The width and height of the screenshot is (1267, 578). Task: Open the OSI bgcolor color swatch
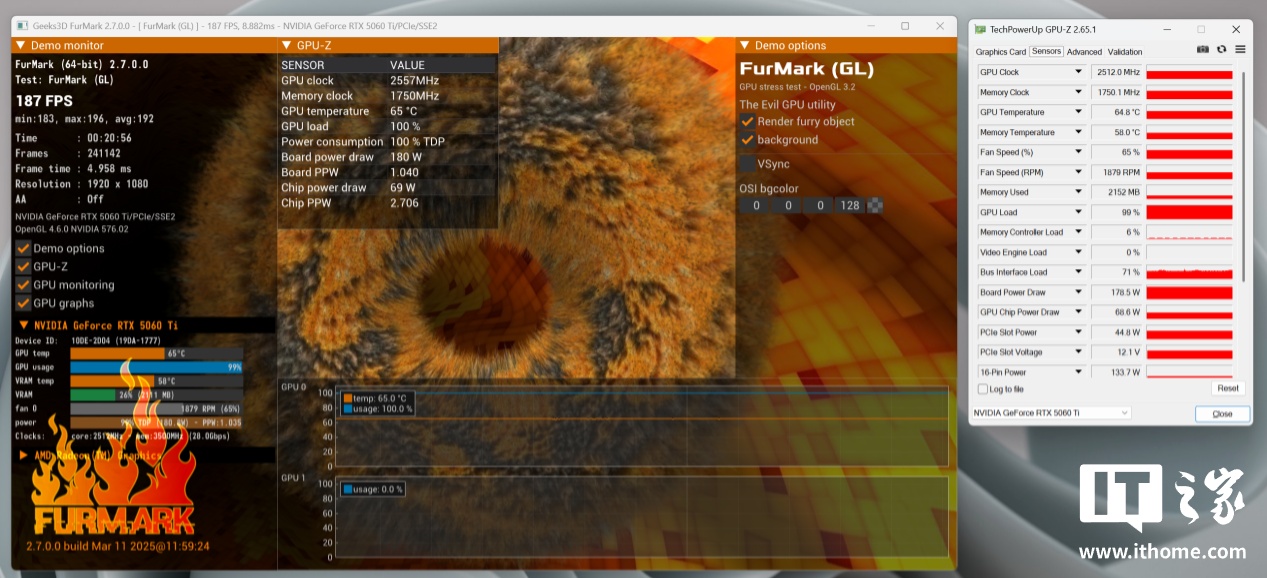click(x=876, y=206)
